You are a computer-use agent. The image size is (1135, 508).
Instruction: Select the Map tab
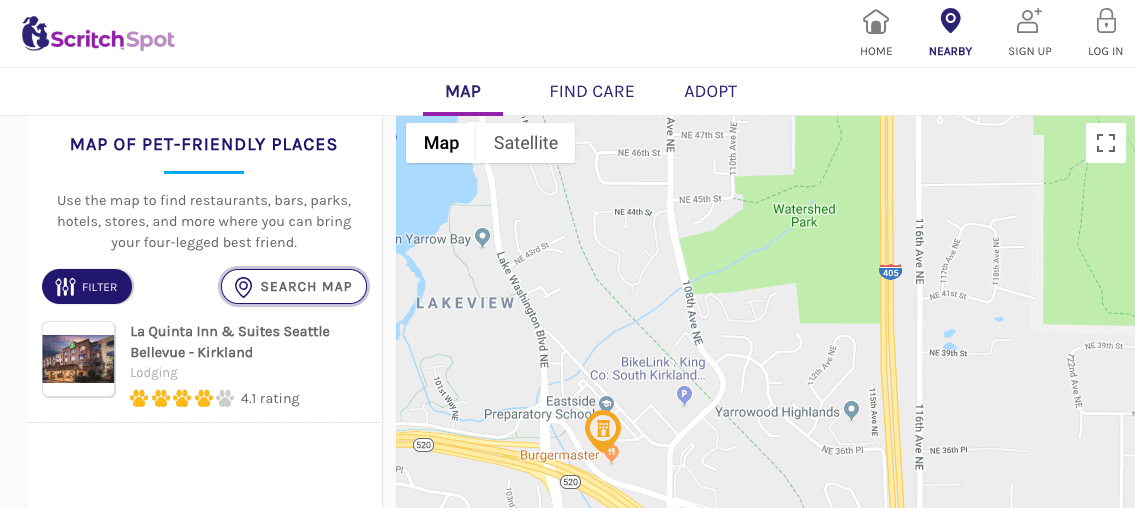click(463, 92)
